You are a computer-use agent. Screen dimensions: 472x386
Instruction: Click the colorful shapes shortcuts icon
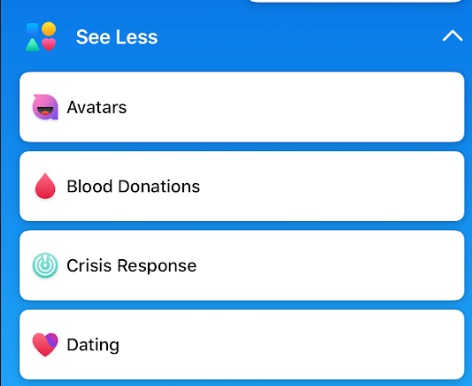[x=41, y=37]
